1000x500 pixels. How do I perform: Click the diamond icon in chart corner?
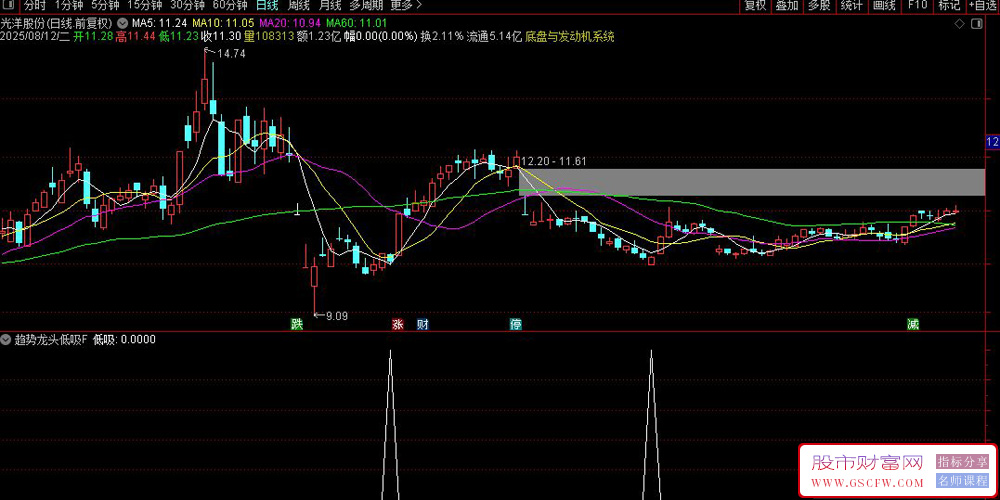click(x=959, y=24)
